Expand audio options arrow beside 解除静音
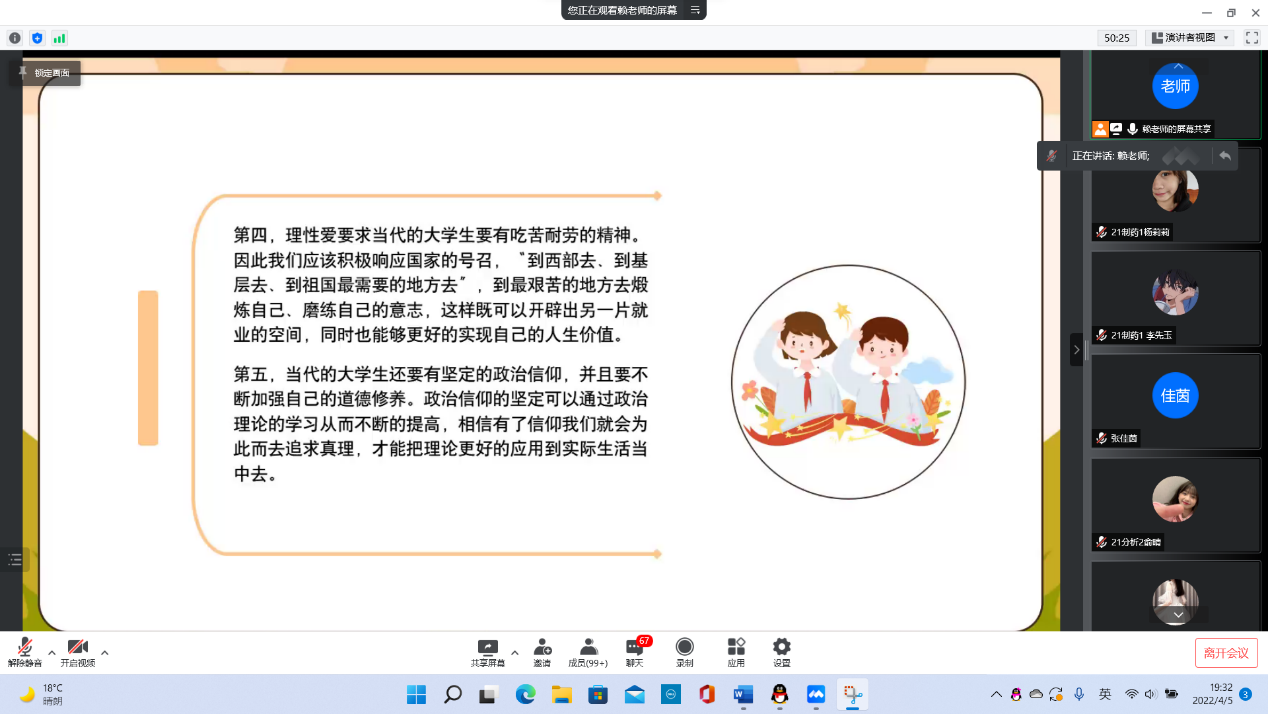This screenshot has width=1268, height=714. [x=52, y=652]
